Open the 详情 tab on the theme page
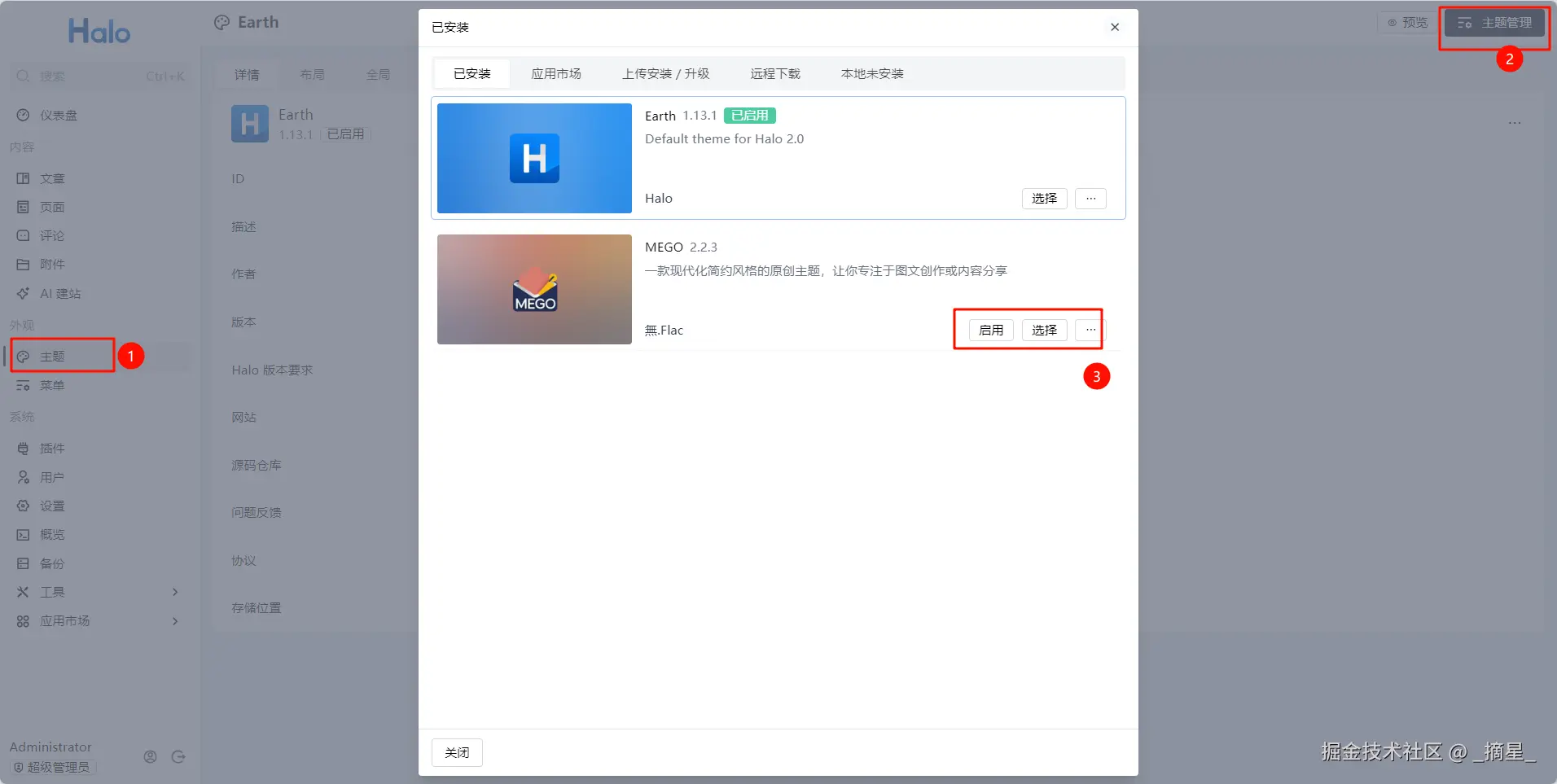 pos(247,75)
